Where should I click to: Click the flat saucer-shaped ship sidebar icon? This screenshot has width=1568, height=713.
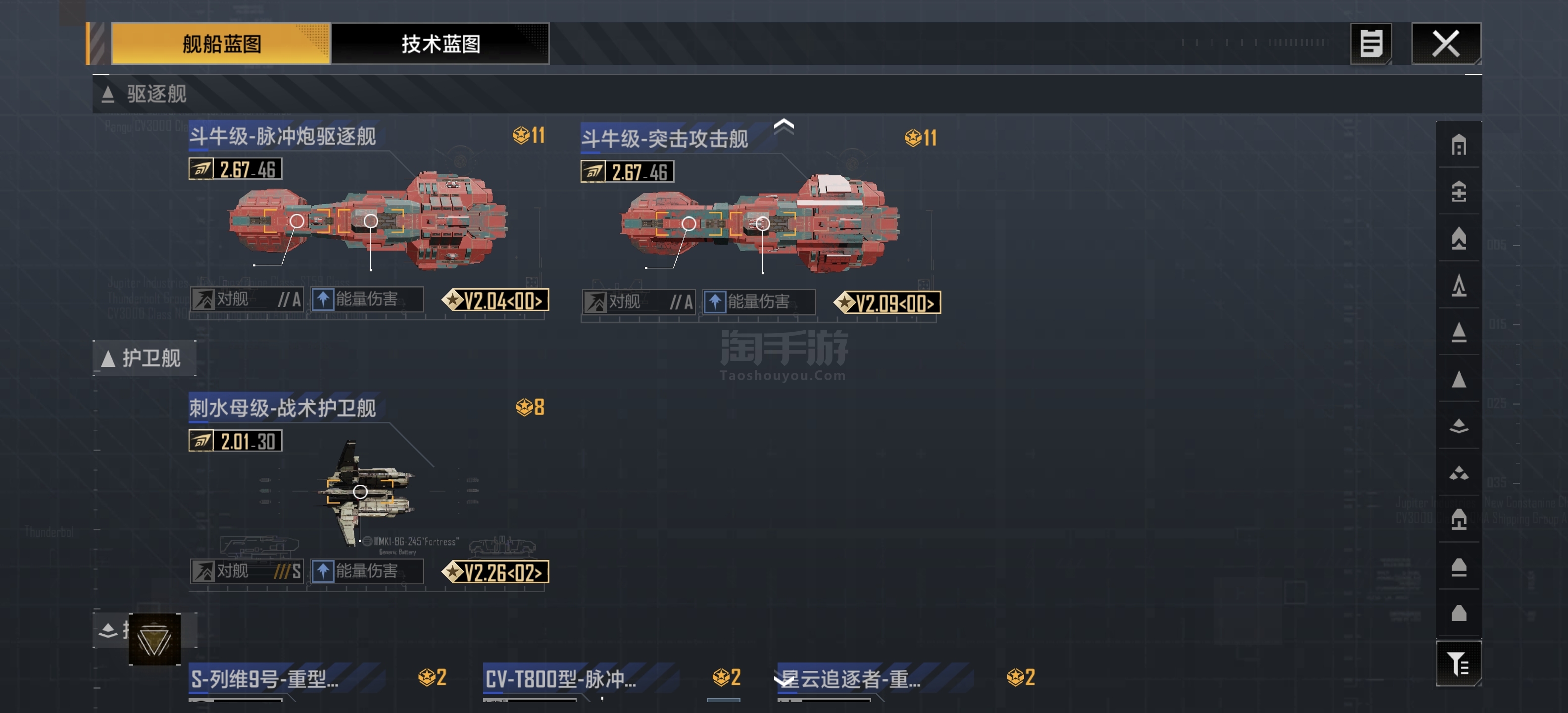(1459, 426)
